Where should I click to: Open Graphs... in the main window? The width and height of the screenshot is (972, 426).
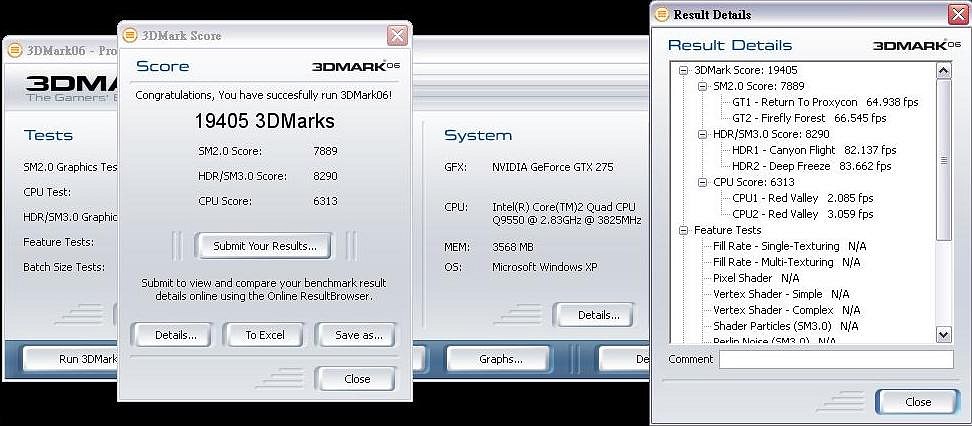pos(500,359)
